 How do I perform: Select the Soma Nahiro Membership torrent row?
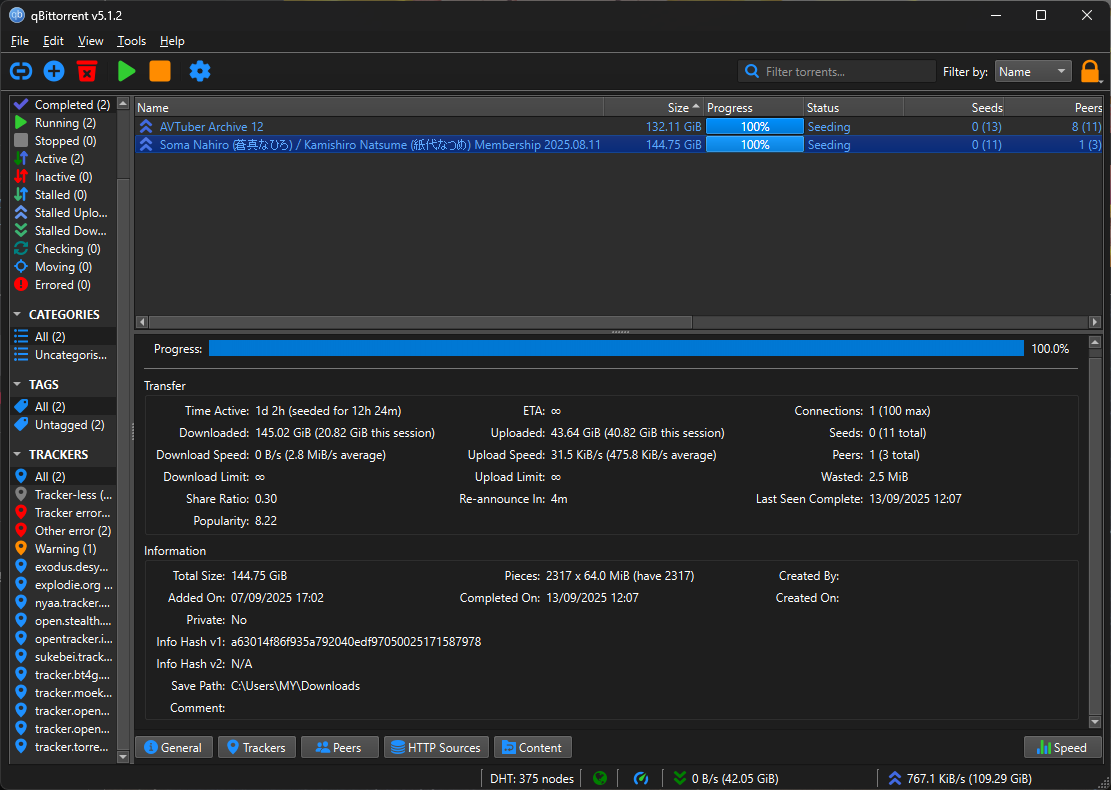pos(619,145)
